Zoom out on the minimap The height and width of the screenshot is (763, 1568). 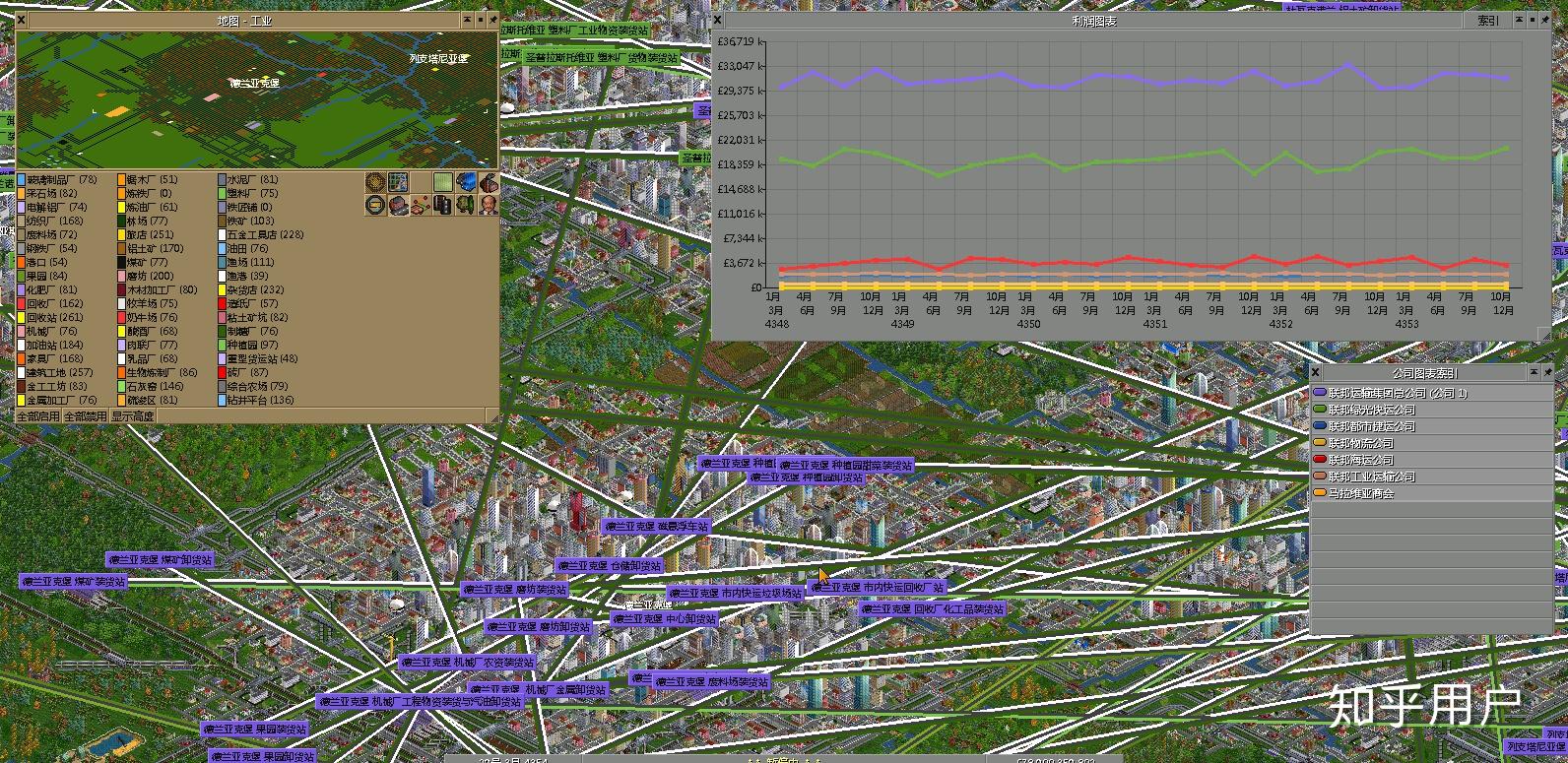(x=375, y=206)
